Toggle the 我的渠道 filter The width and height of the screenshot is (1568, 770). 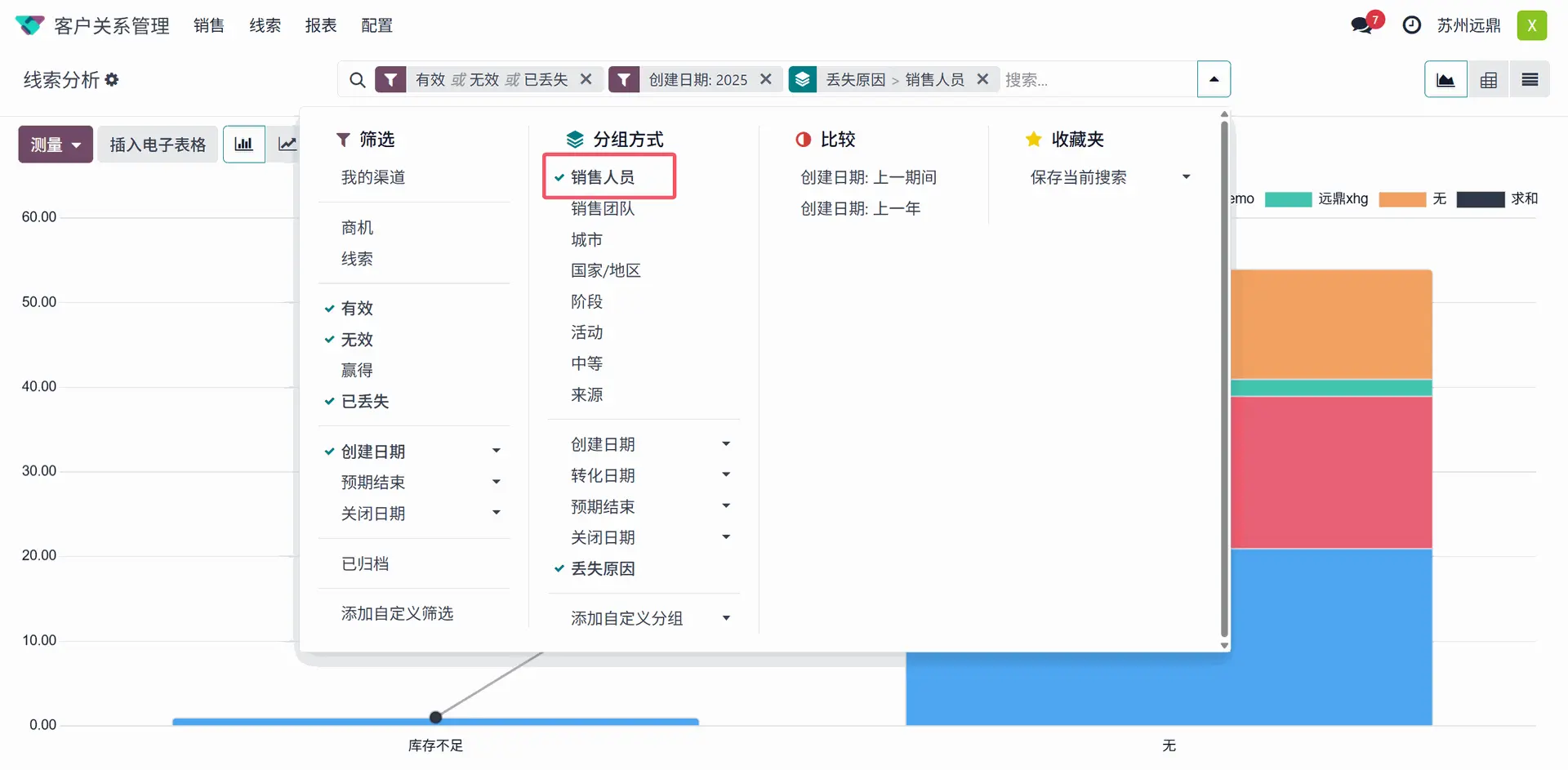pyautogui.click(x=373, y=177)
